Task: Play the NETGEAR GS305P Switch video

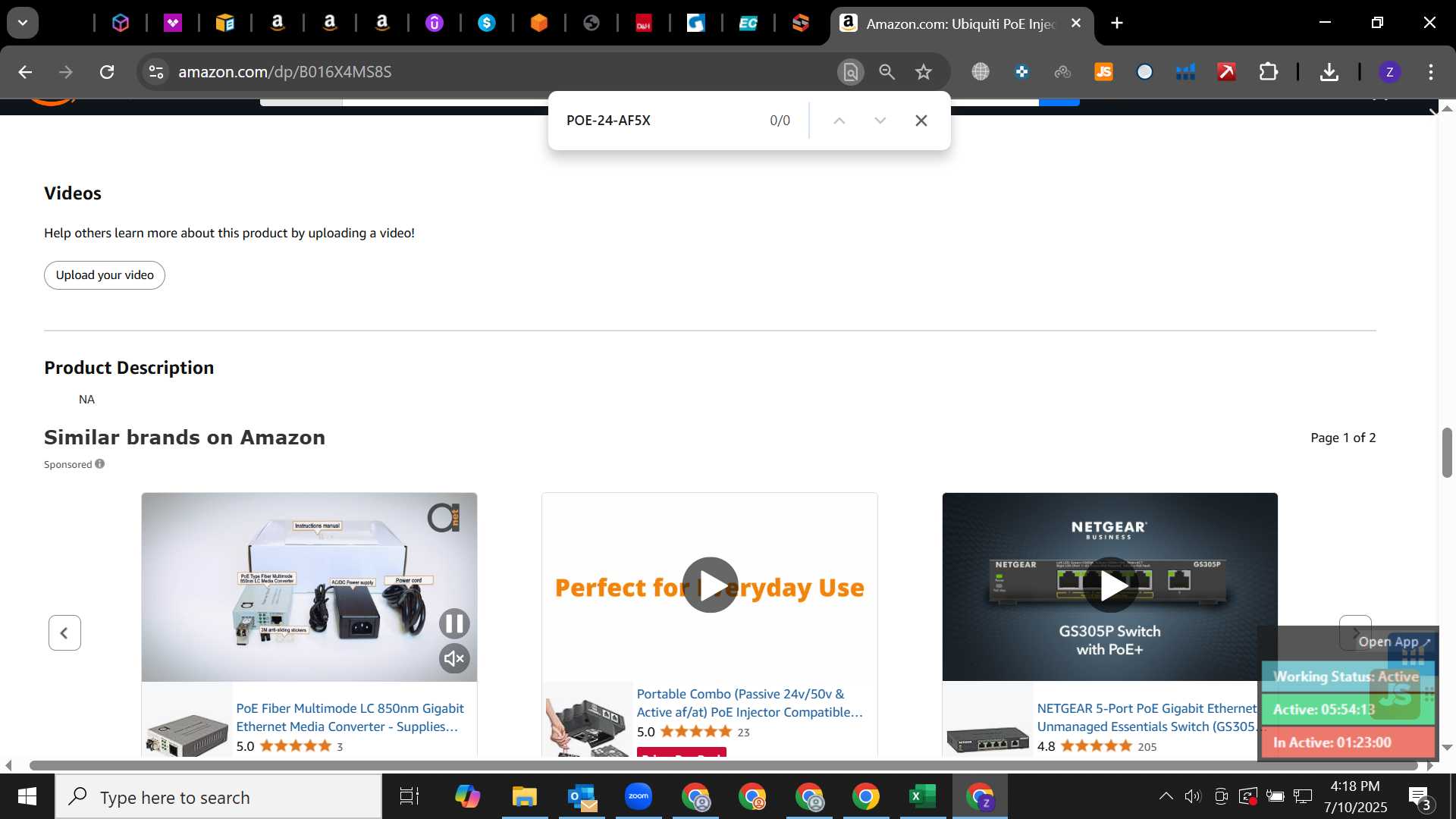Action: click(1110, 585)
